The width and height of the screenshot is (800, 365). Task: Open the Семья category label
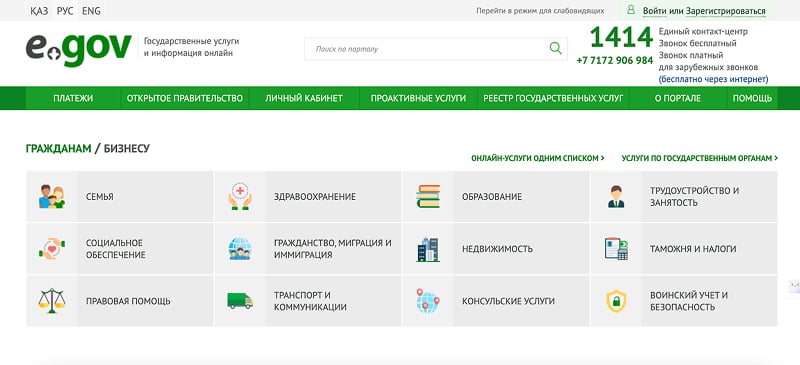click(99, 197)
